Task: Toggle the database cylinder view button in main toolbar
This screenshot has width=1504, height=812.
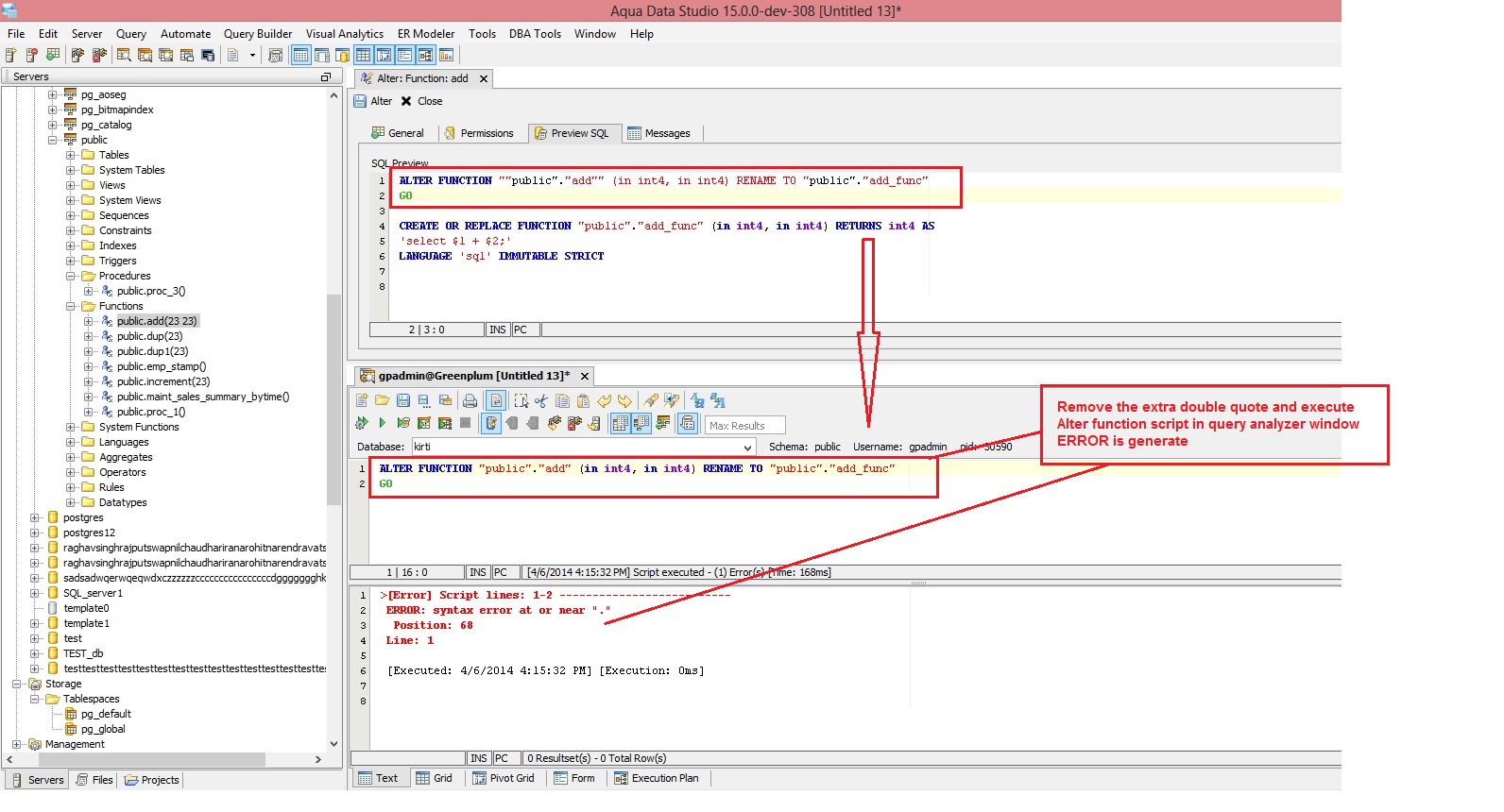Action: point(342,55)
